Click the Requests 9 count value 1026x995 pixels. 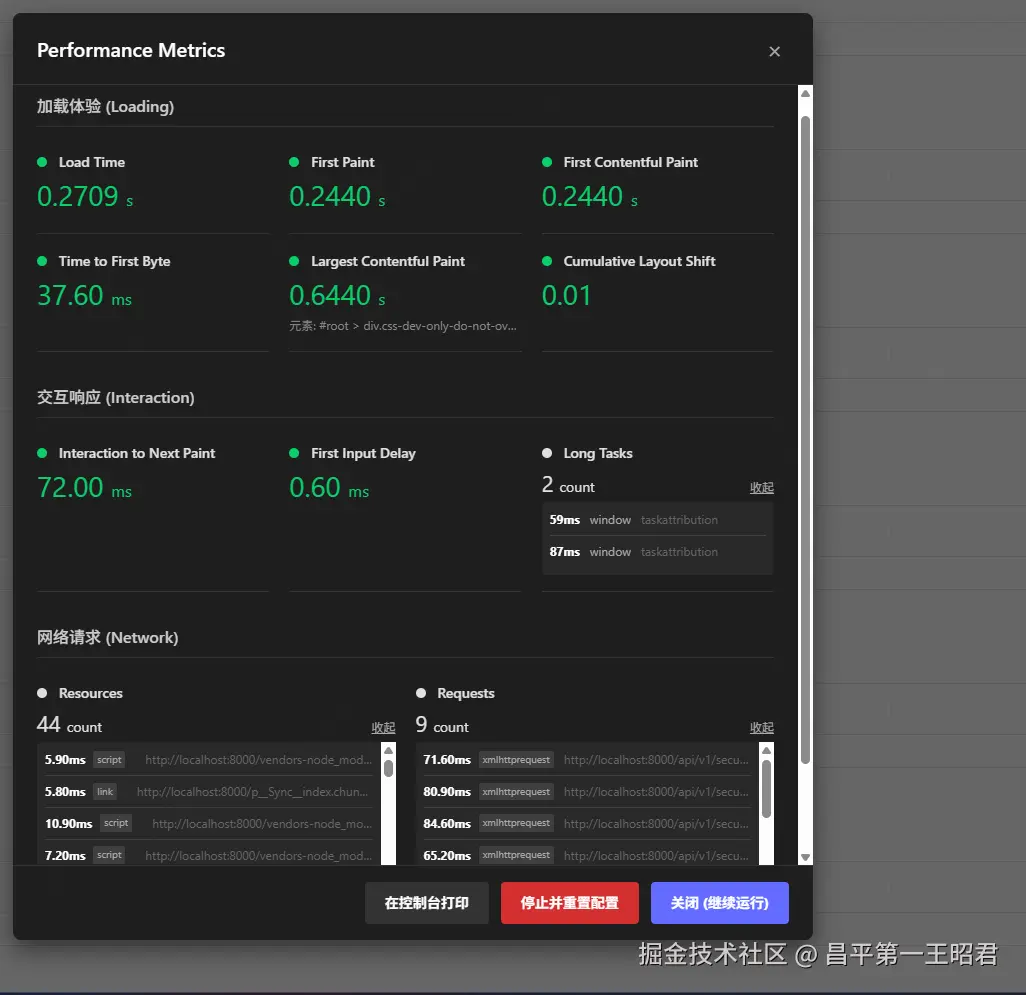coord(442,725)
